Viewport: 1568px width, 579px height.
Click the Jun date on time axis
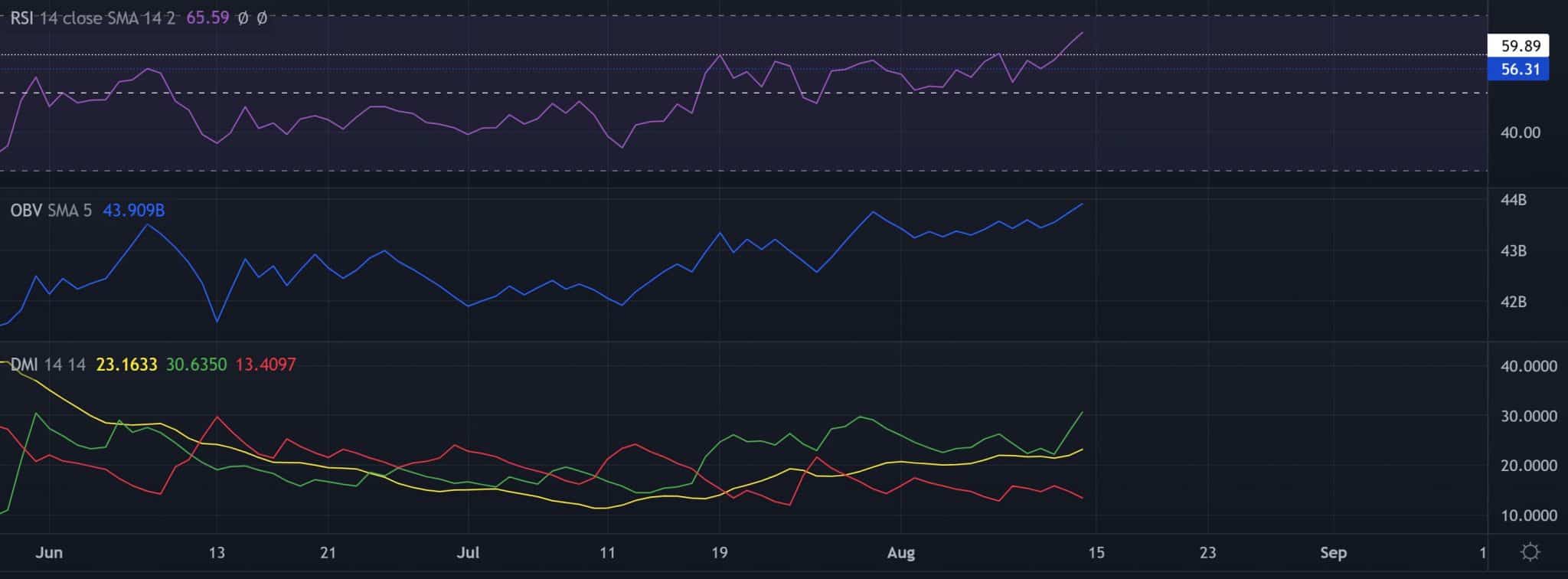click(x=49, y=552)
